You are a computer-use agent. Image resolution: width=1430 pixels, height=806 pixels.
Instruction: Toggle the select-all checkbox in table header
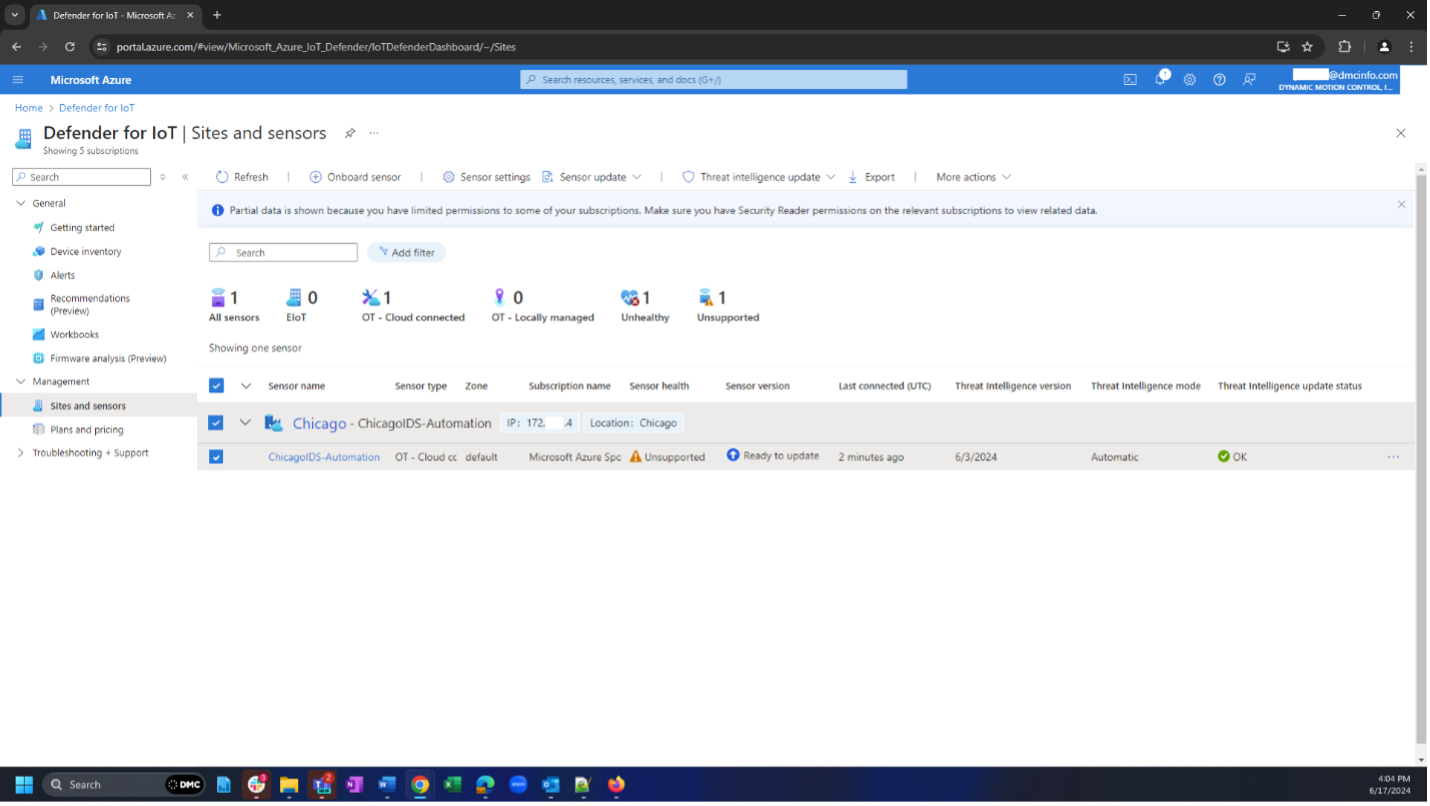pos(216,386)
